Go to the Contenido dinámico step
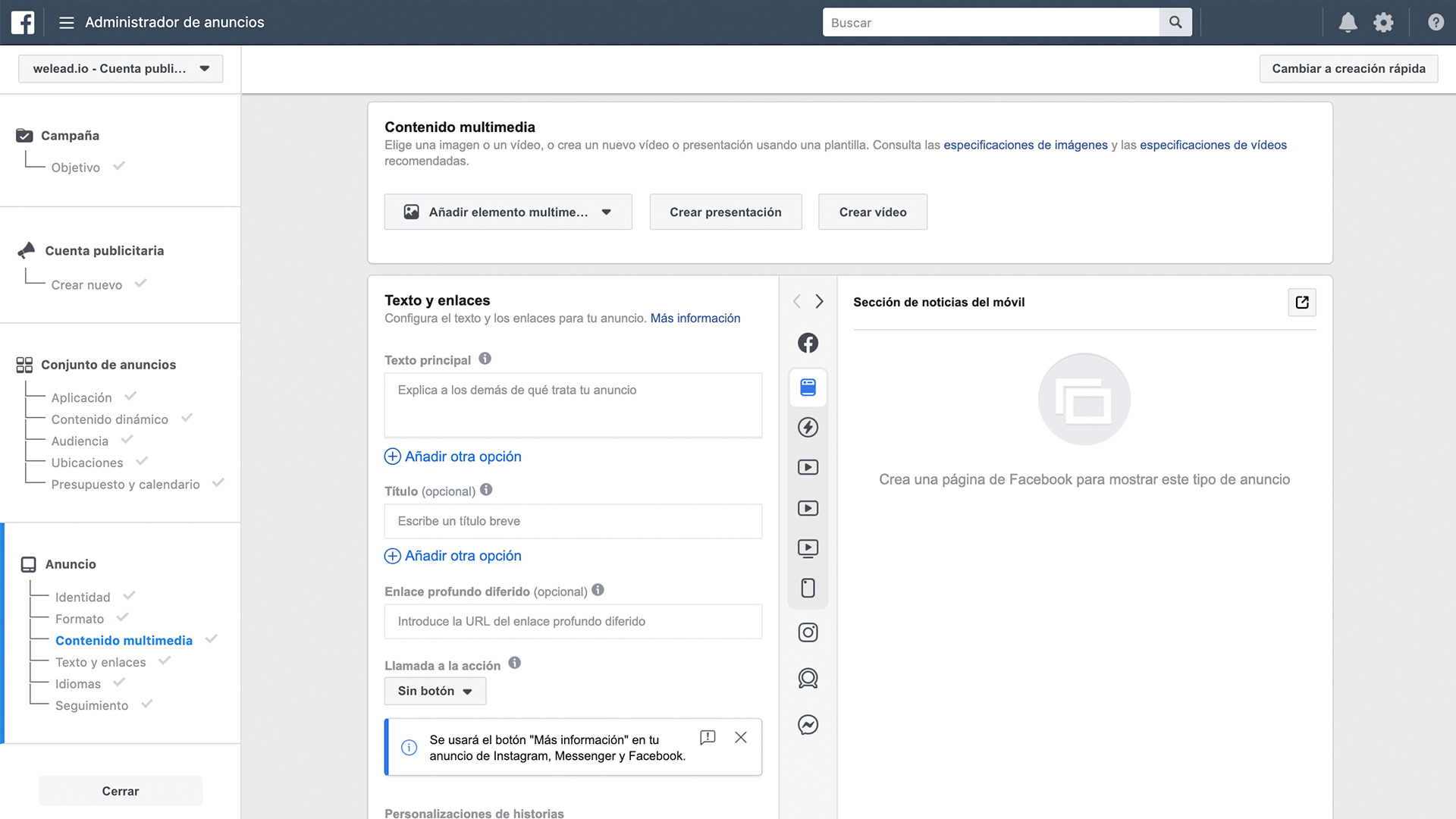Viewport: 1456px width, 819px height. pyautogui.click(x=110, y=419)
